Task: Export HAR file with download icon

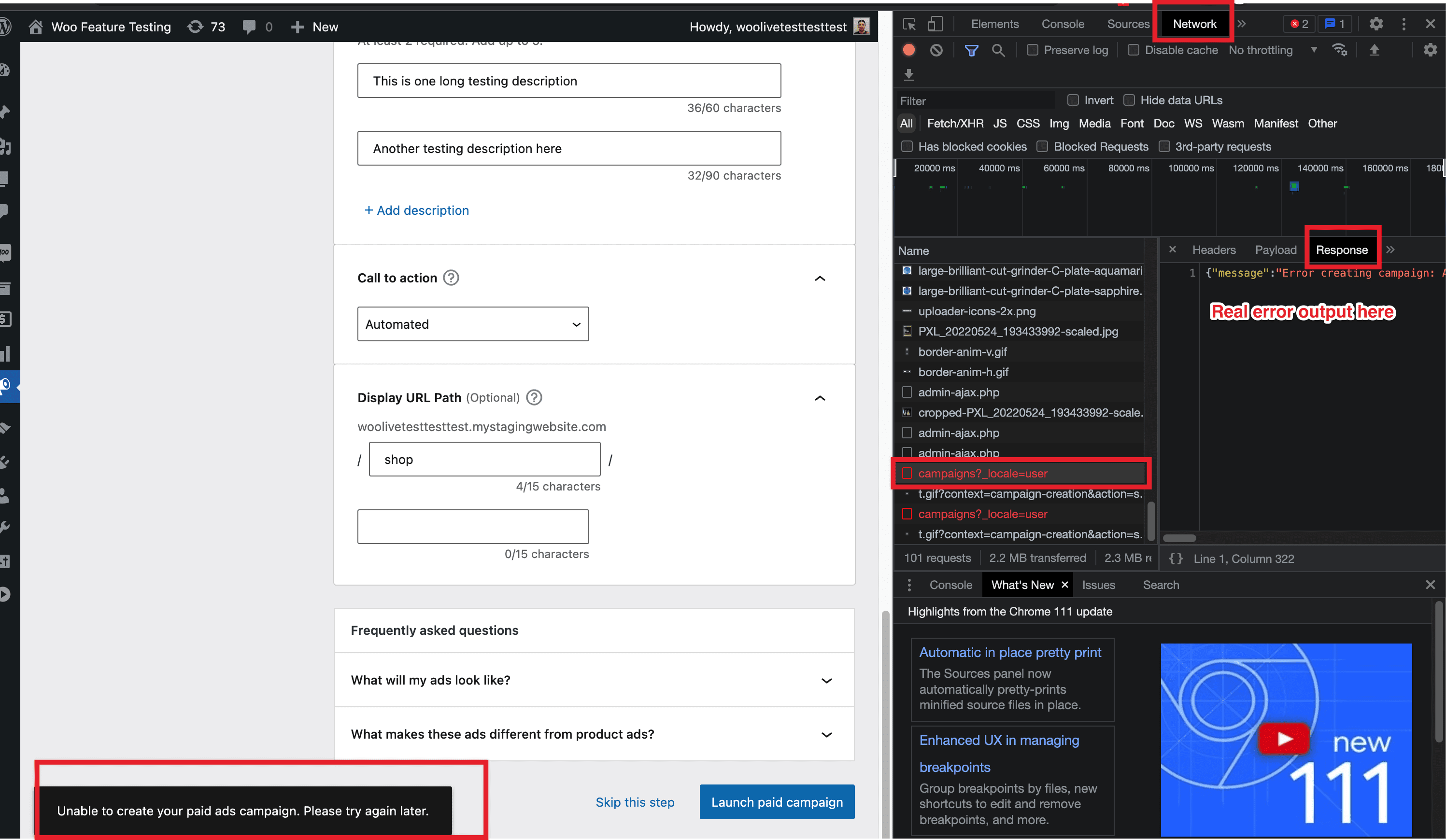Action: tap(909, 74)
